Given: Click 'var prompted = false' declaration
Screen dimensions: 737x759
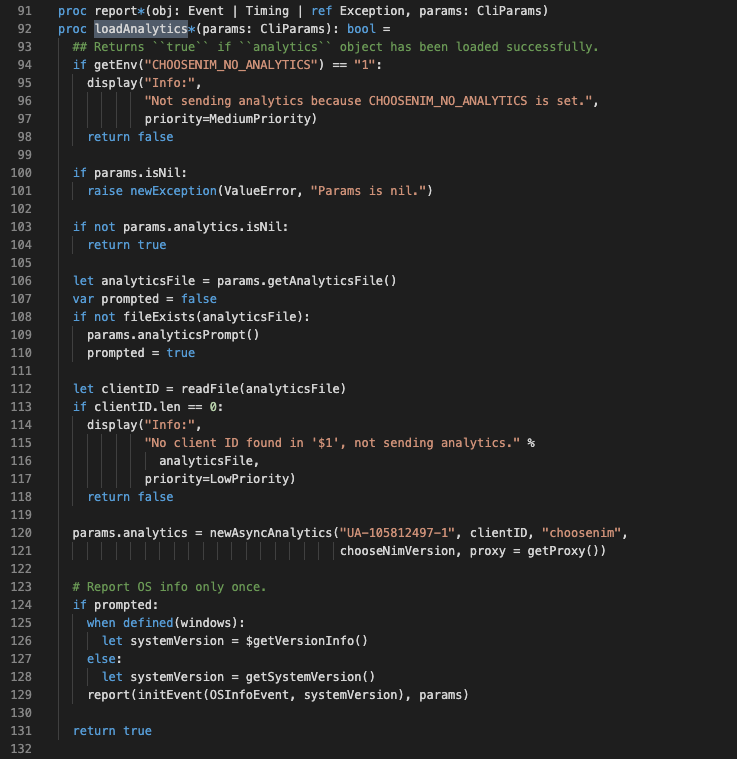Looking at the screenshot, I should (145, 299).
